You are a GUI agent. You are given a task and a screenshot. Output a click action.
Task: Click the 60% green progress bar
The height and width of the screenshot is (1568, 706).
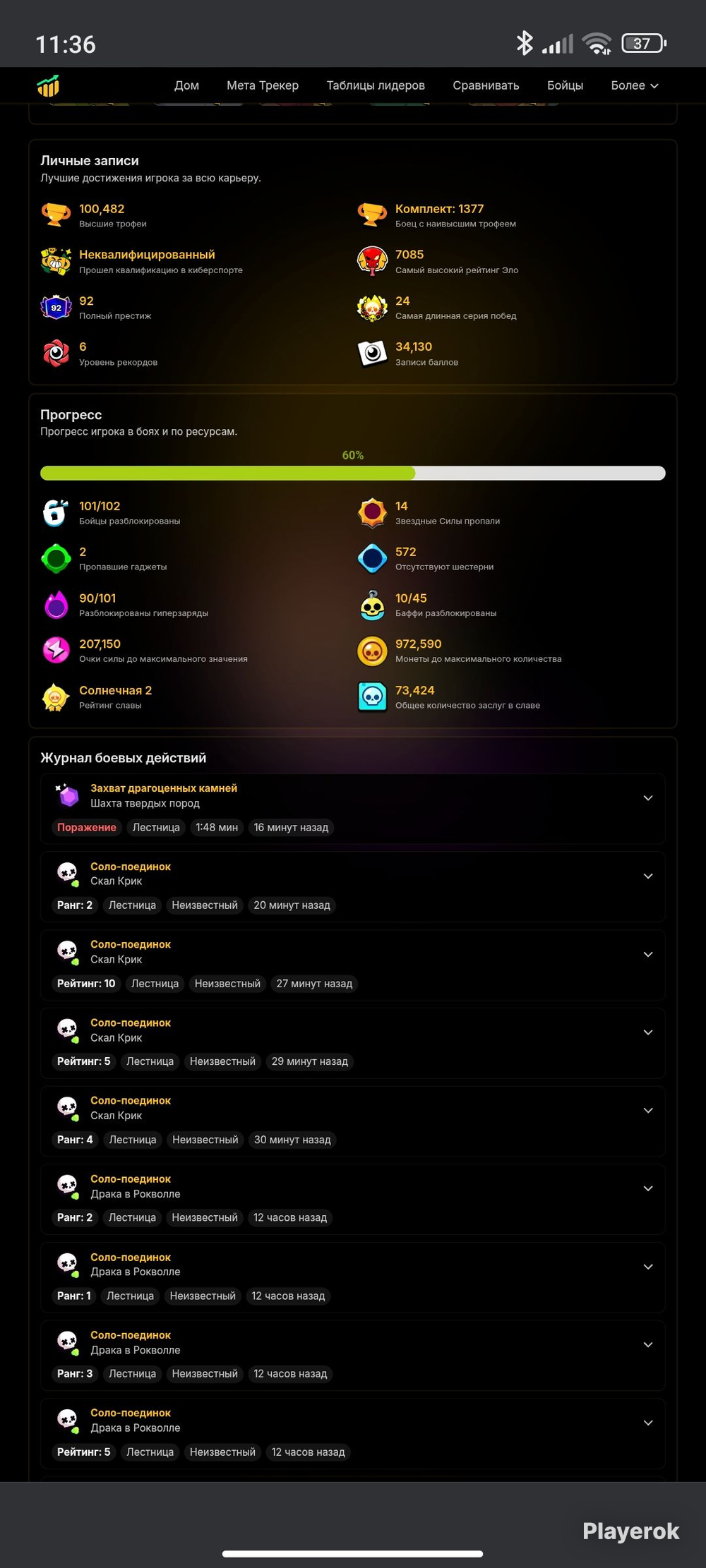coord(353,473)
